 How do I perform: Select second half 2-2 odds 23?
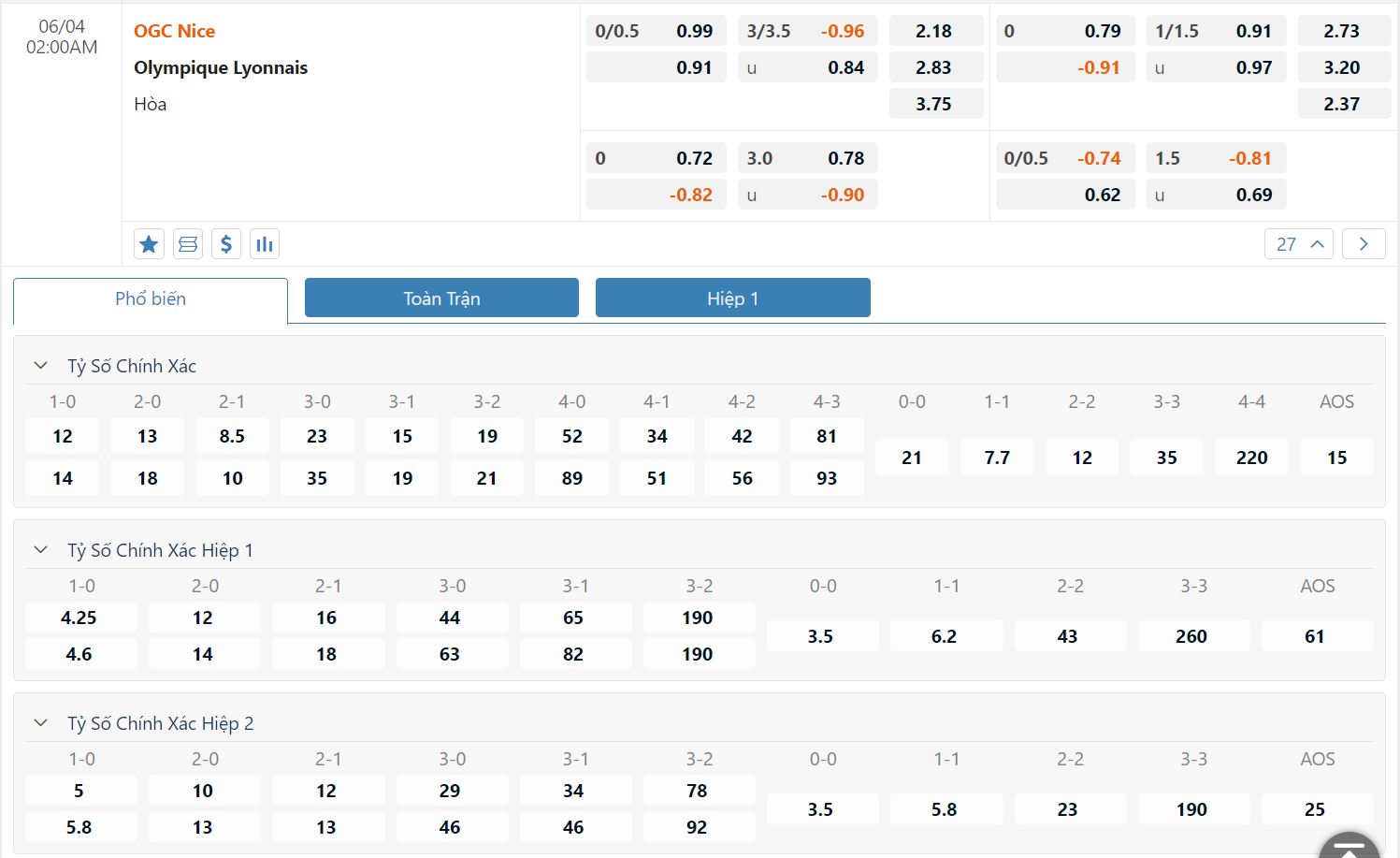pyautogui.click(x=1070, y=809)
